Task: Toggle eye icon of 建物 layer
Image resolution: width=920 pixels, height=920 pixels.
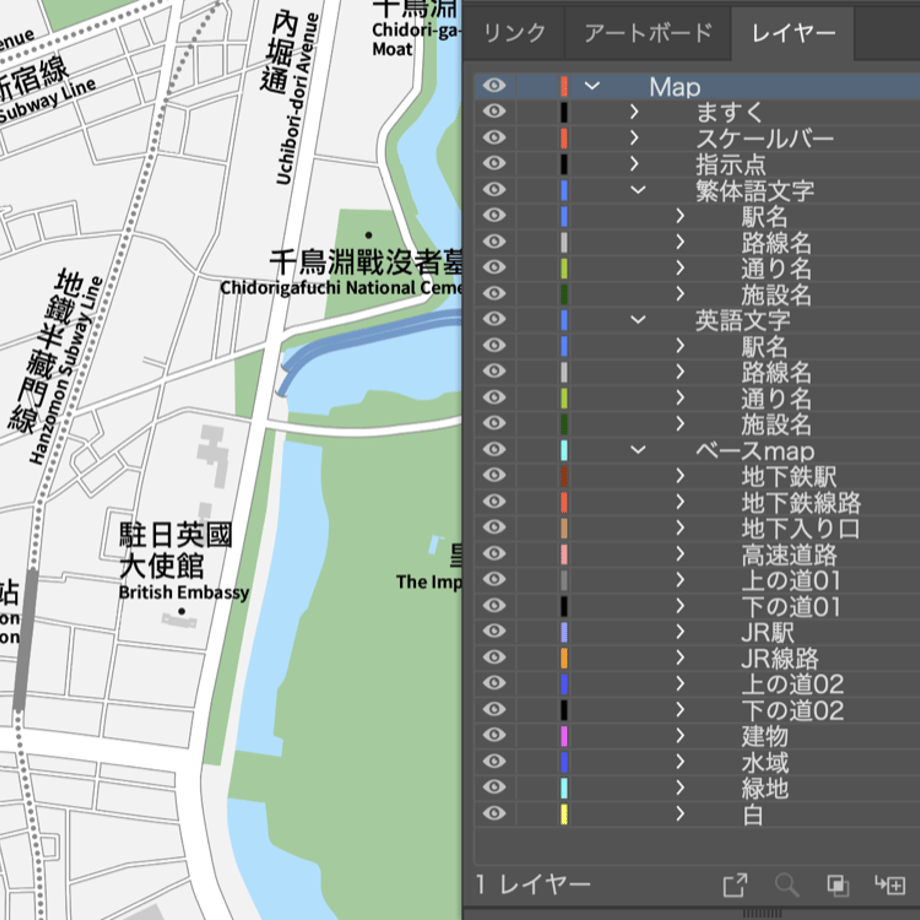Action: tap(494, 735)
